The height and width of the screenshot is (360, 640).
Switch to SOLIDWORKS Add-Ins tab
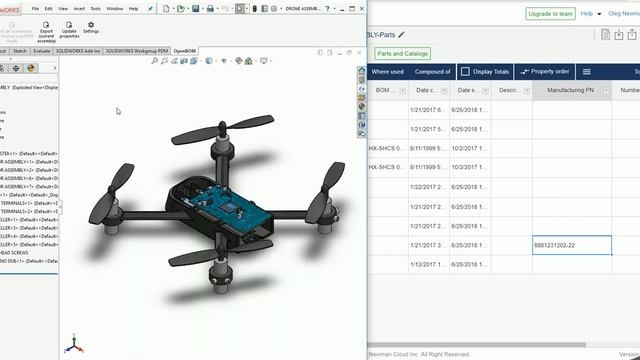coord(78,51)
